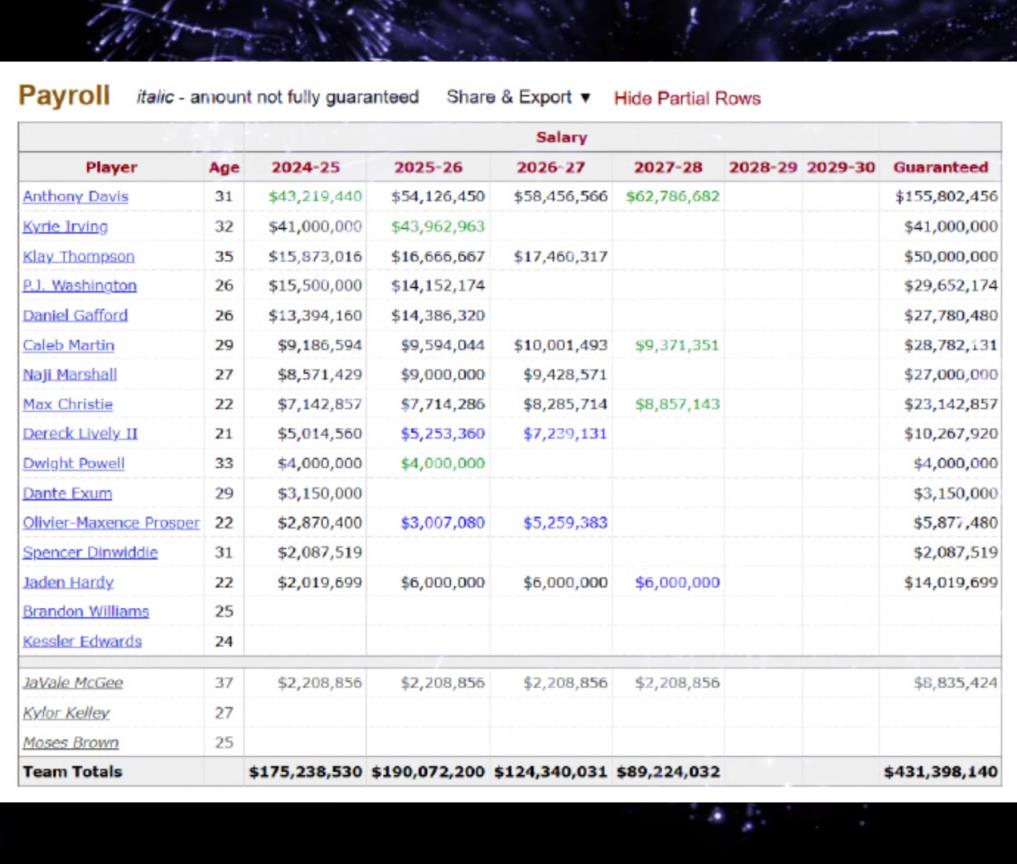This screenshot has height=864, width=1017.
Task: Visit Naji Marshall's player page
Action: (x=69, y=374)
